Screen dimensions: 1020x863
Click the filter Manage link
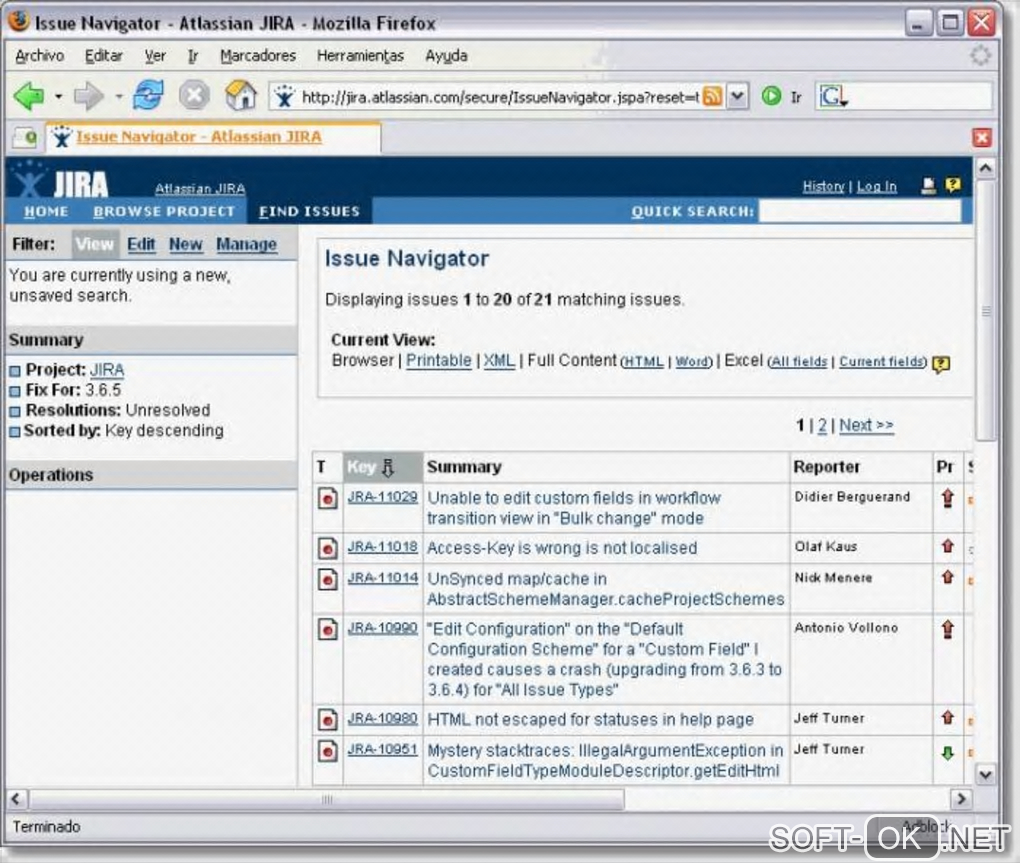pyautogui.click(x=247, y=245)
